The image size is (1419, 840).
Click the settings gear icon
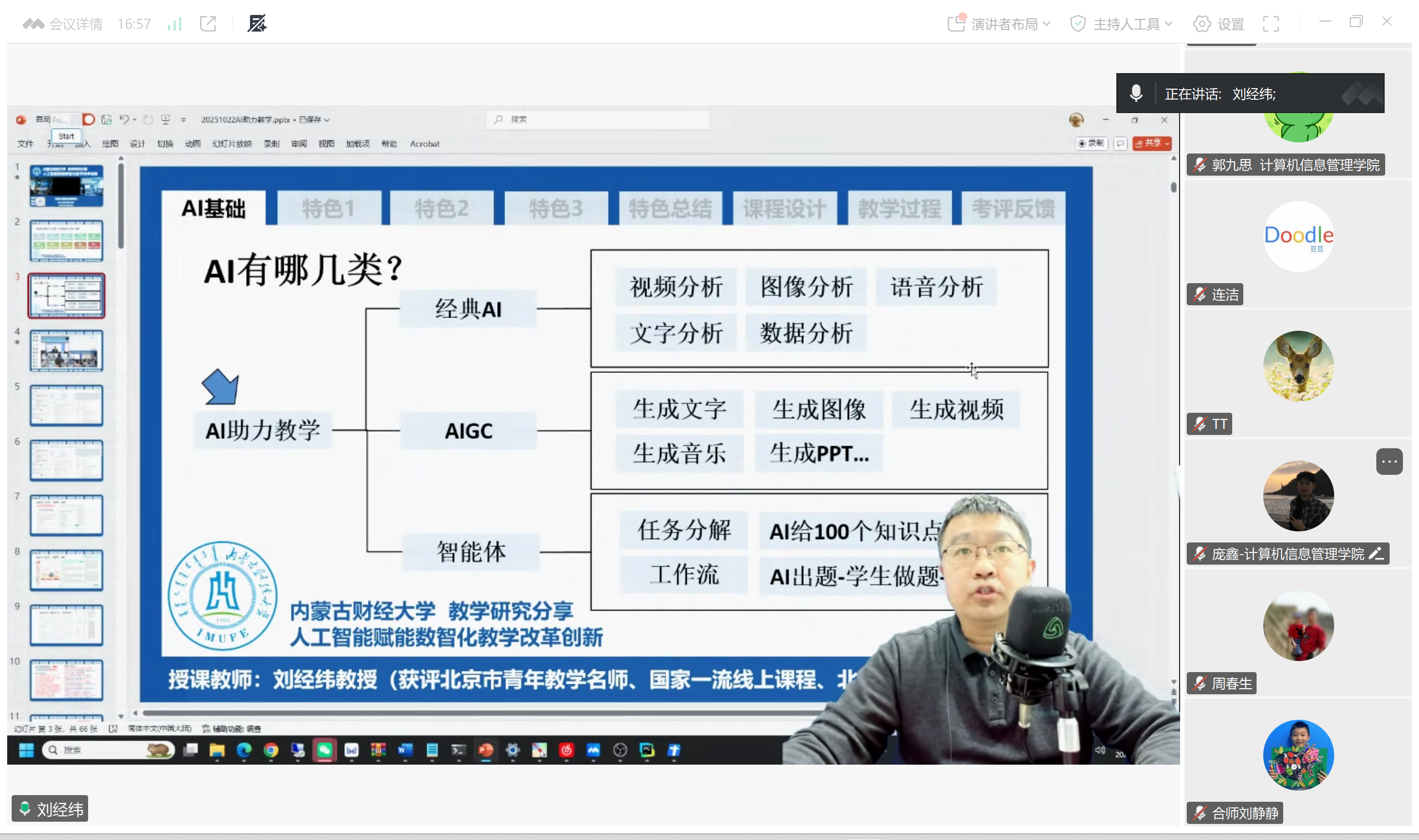[x=1202, y=24]
